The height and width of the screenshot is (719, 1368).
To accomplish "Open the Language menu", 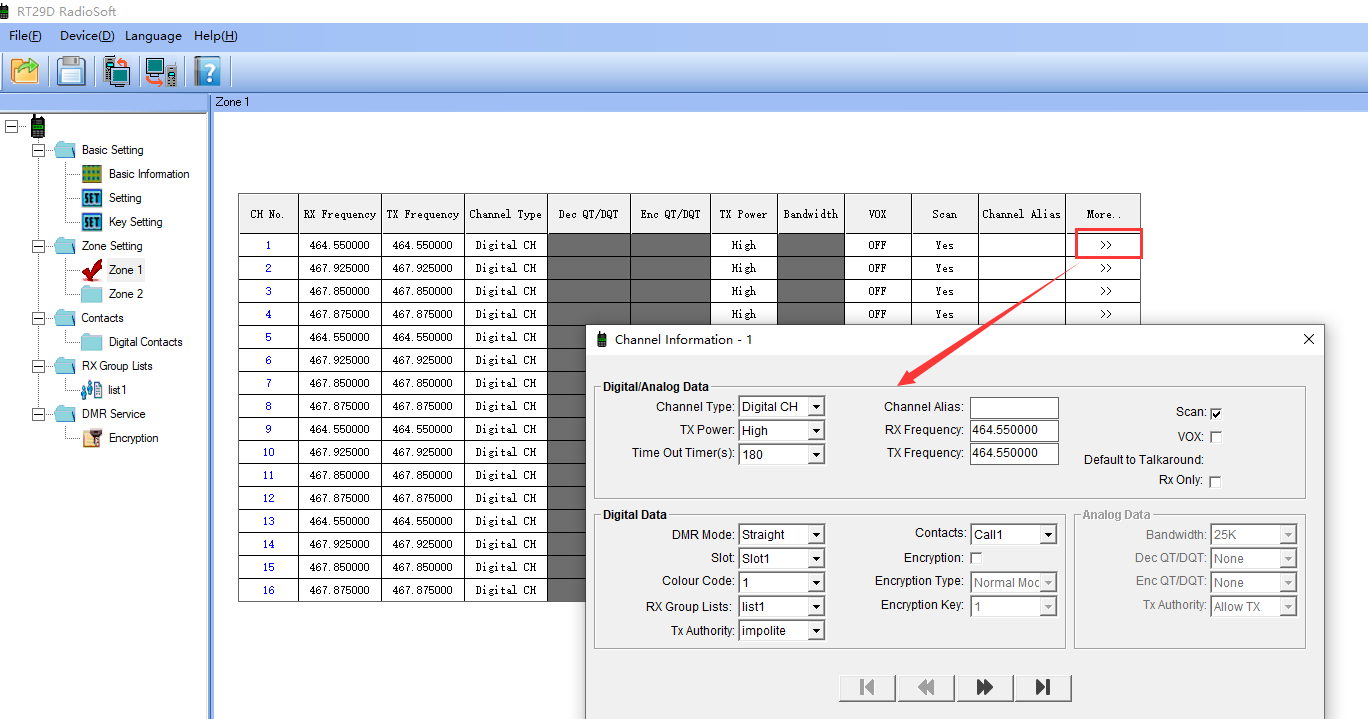I will pyautogui.click(x=153, y=36).
